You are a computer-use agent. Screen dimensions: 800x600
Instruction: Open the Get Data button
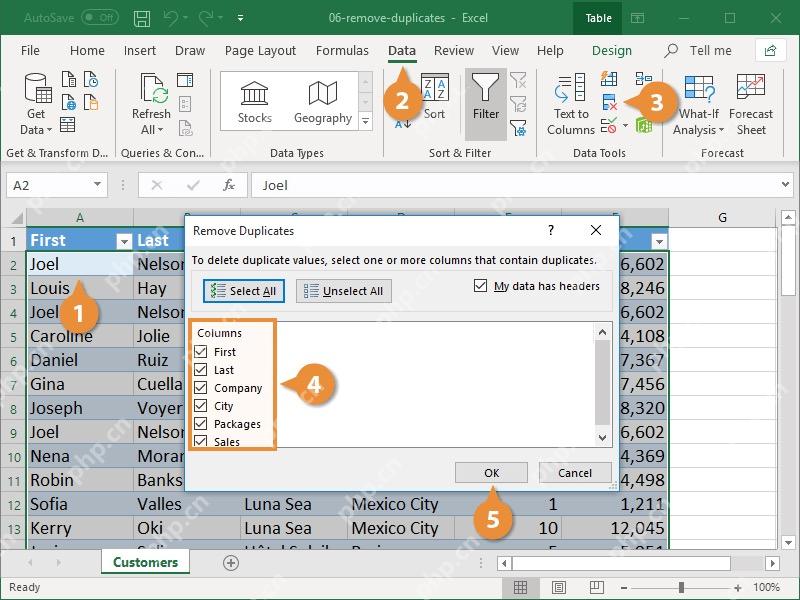(36, 104)
